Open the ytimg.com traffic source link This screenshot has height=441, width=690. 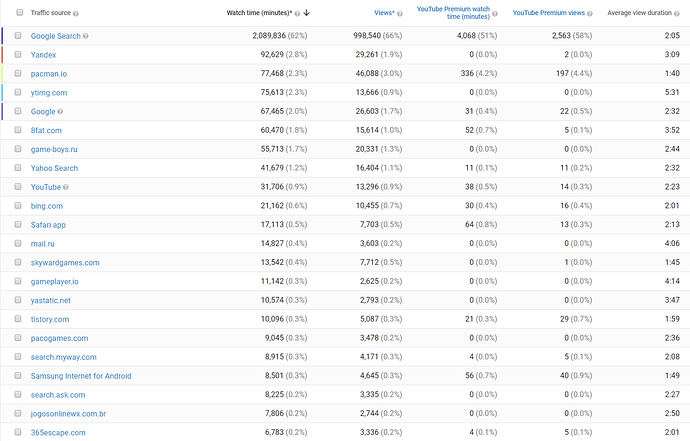point(49,93)
